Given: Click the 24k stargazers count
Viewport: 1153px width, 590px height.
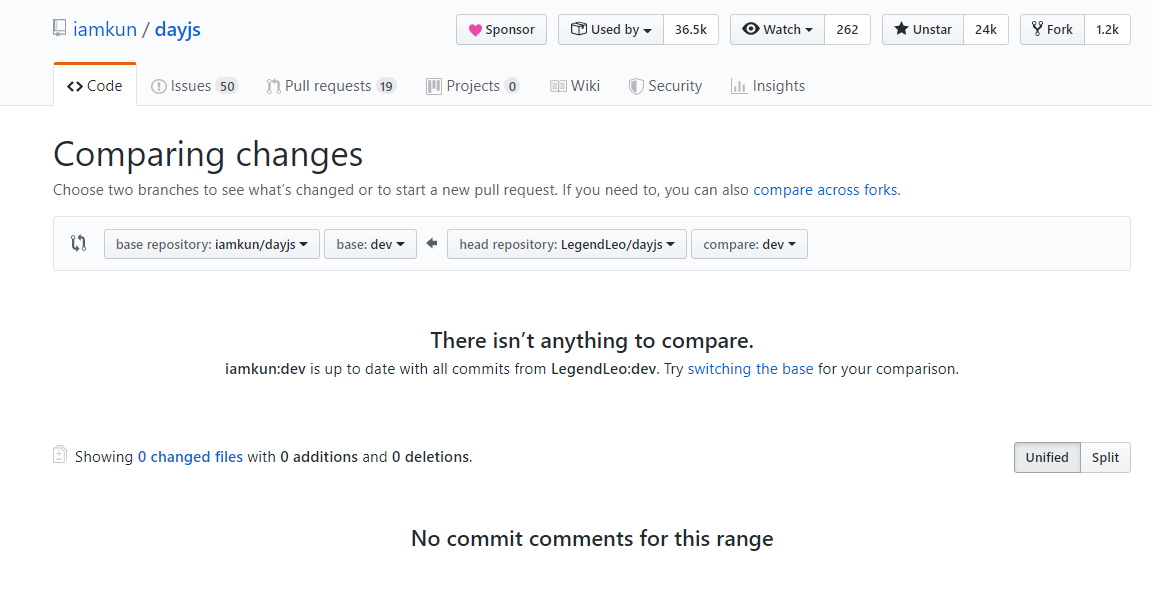Looking at the screenshot, I should point(986,29).
